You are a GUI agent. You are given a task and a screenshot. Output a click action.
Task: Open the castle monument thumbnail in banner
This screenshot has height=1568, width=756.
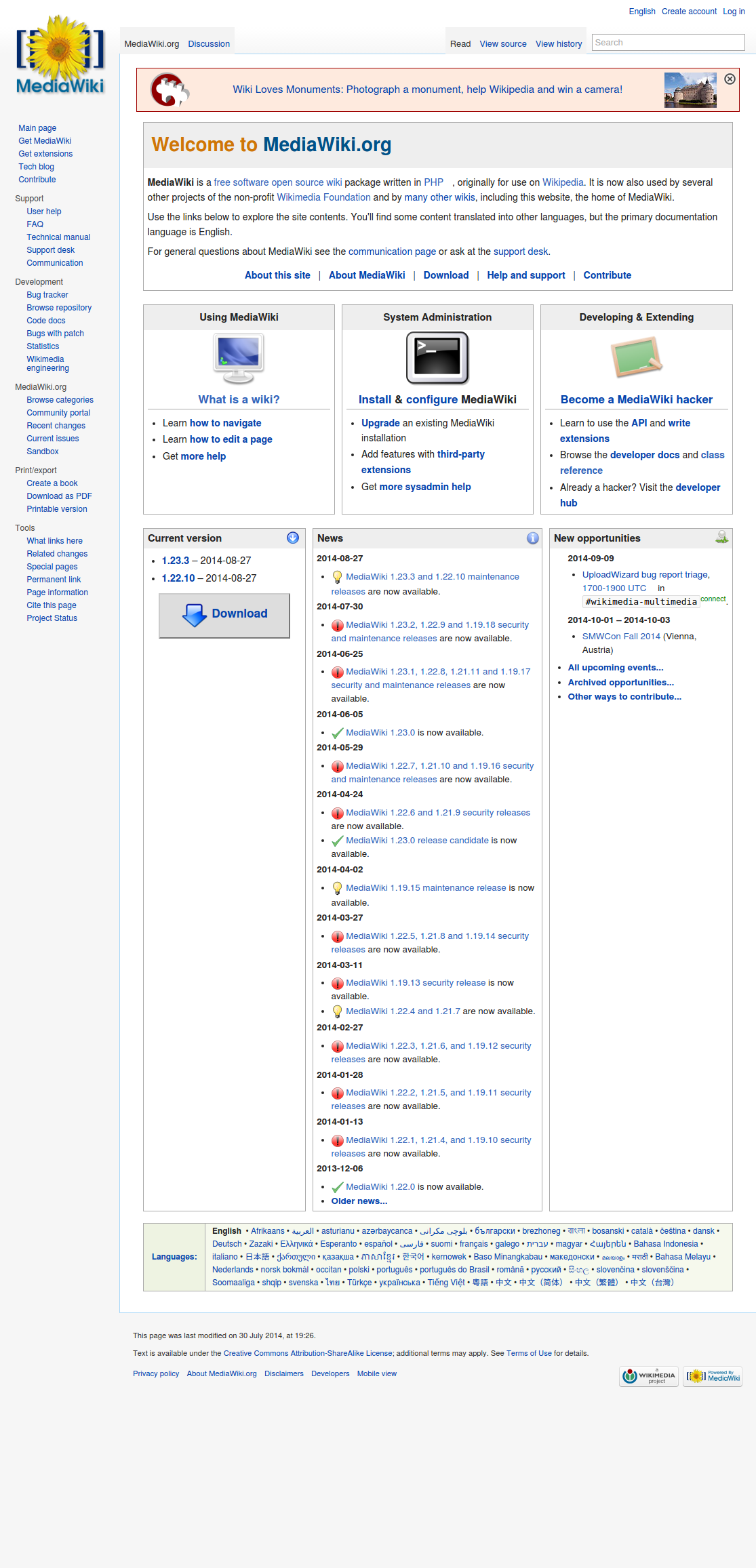click(690, 90)
